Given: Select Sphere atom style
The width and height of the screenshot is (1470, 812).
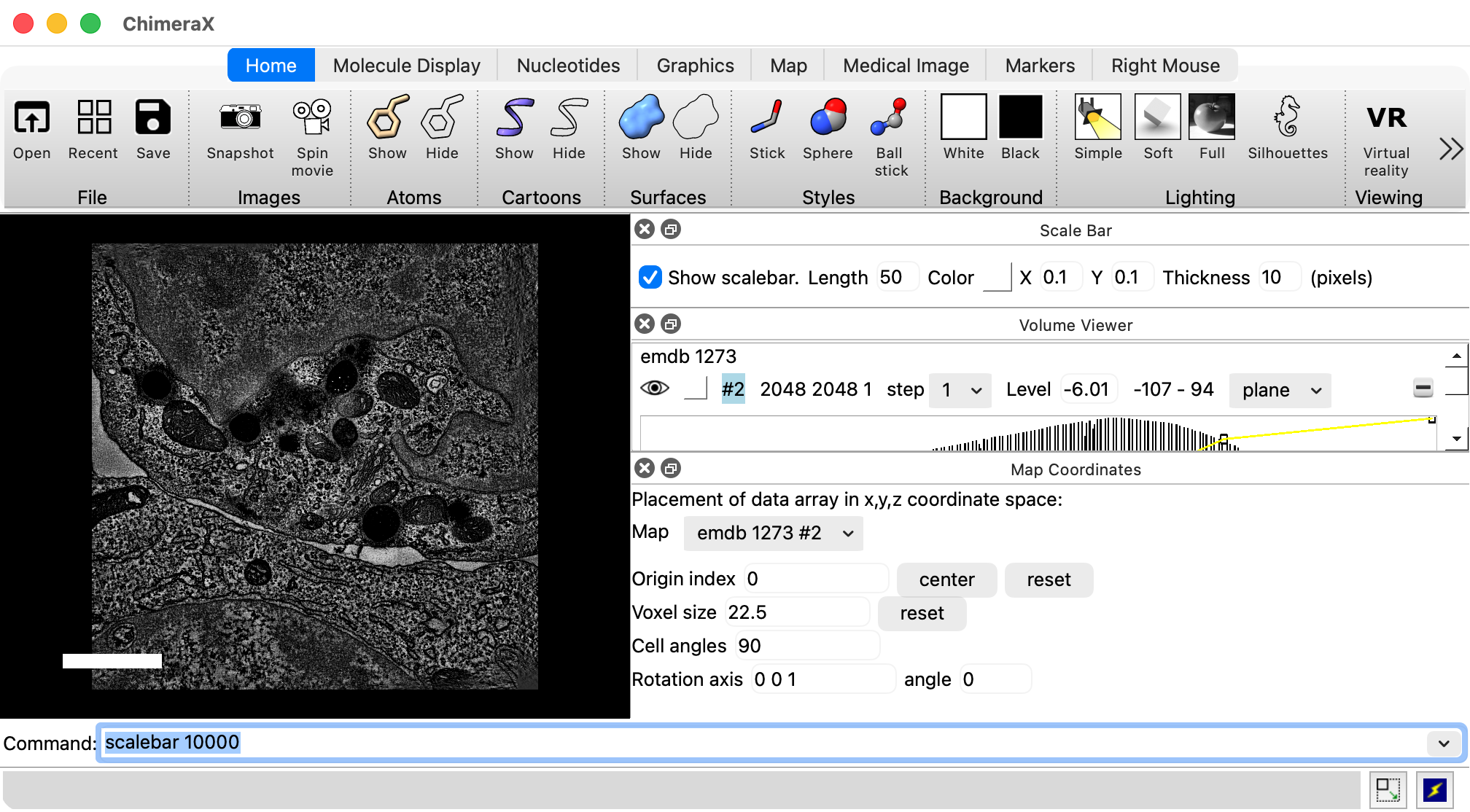Looking at the screenshot, I should point(828,118).
